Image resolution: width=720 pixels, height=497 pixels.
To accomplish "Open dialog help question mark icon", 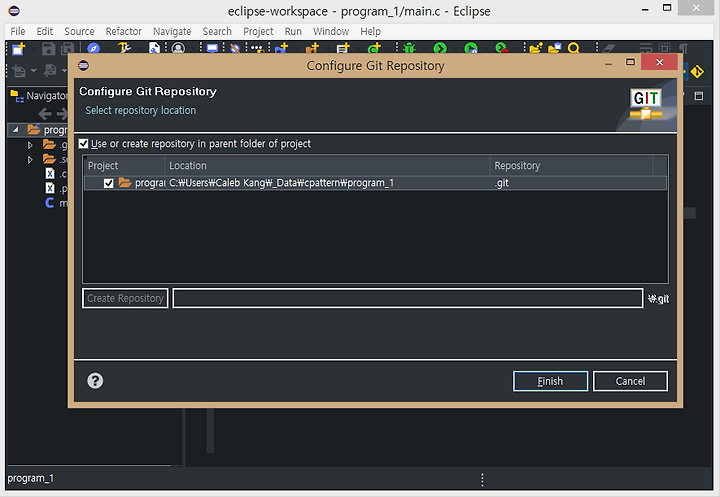I will coord(95,380).
